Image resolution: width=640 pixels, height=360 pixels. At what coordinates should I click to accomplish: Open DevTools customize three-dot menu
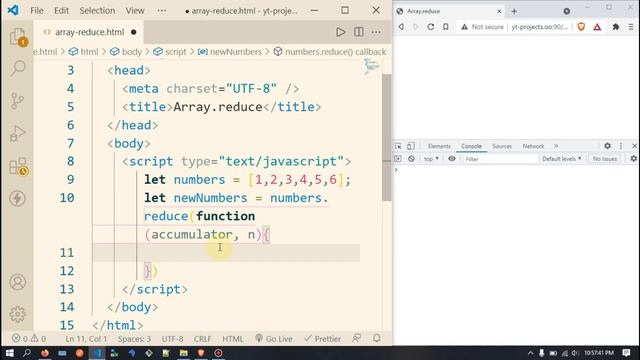coord(621,146)
